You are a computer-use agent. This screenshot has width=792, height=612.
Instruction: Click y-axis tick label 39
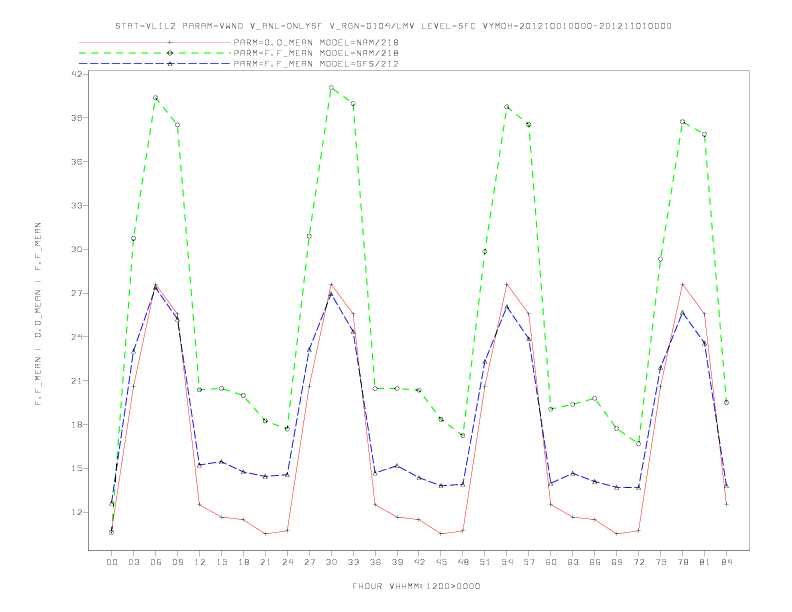pyautogui.click(x=78, y=118)
